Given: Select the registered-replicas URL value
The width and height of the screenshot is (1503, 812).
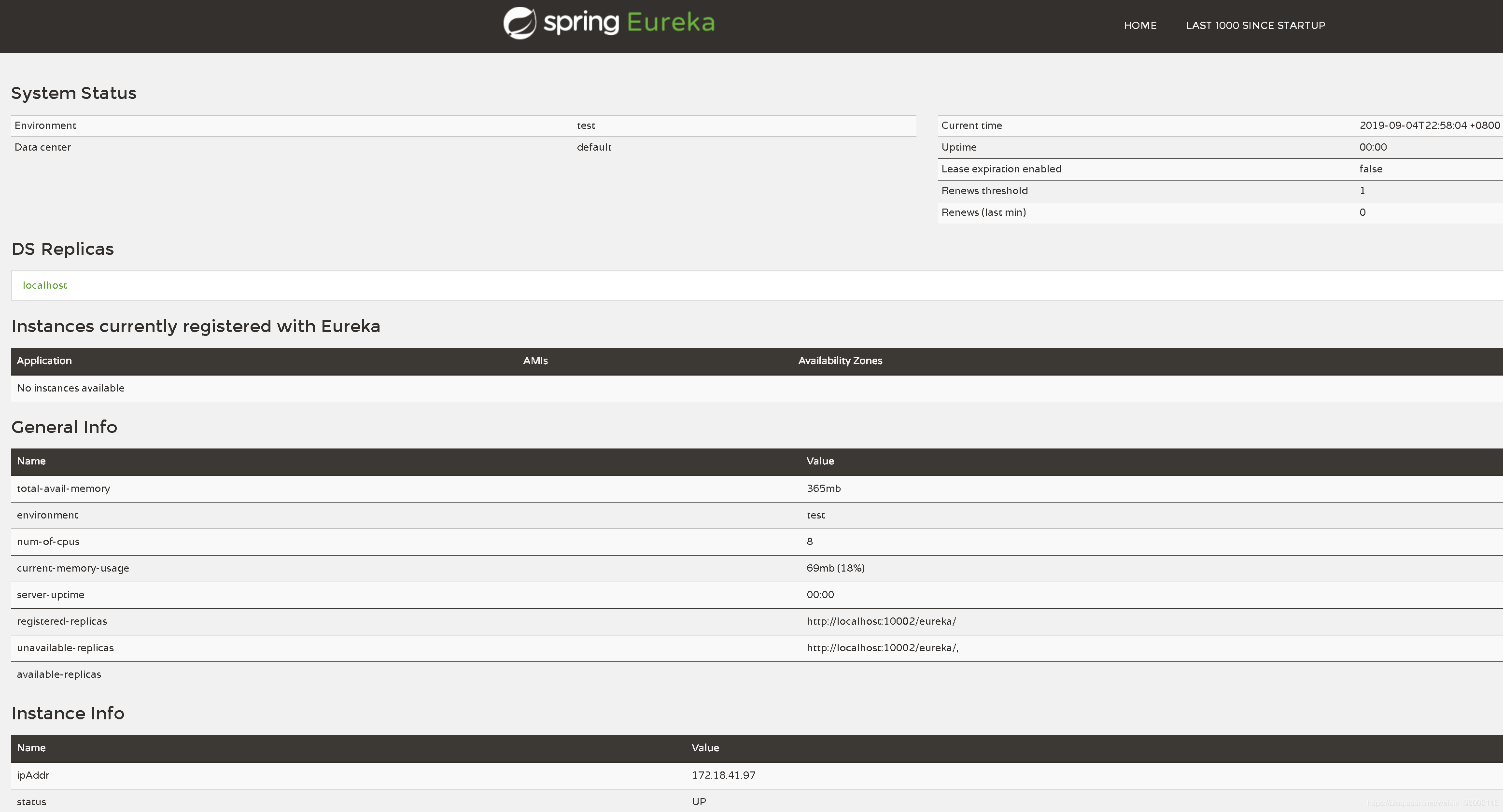Looking at the screenshot, I should pyautogui.click(x=881, y=622).
